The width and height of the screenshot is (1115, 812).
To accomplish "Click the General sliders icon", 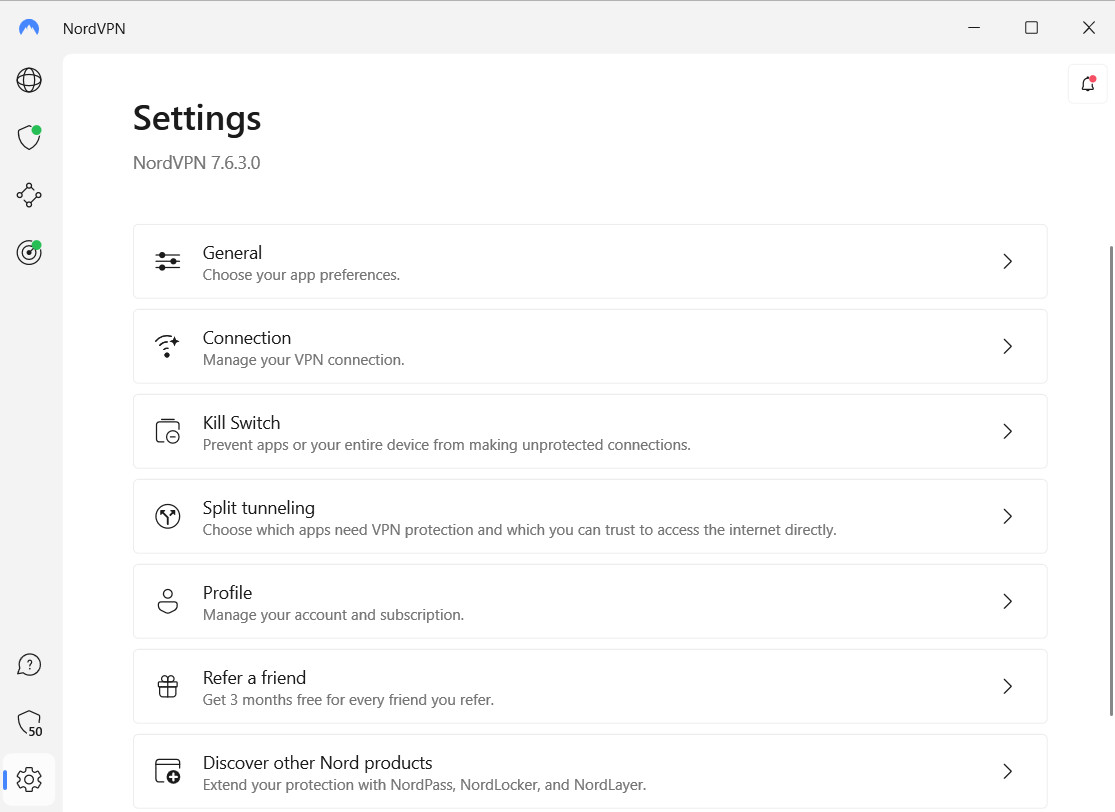I will click(168, 262).
